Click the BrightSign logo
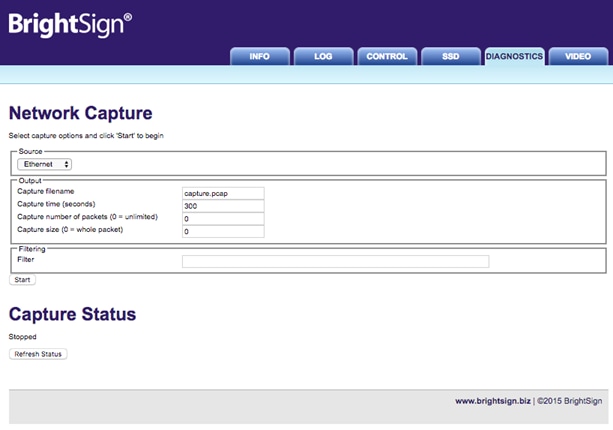Viewport: 613px width, 430px height. [70, 25]
